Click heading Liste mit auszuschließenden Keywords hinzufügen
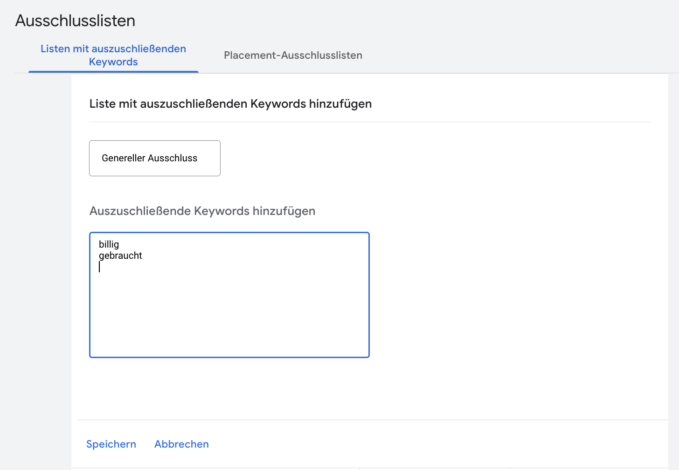 point(230,104)
